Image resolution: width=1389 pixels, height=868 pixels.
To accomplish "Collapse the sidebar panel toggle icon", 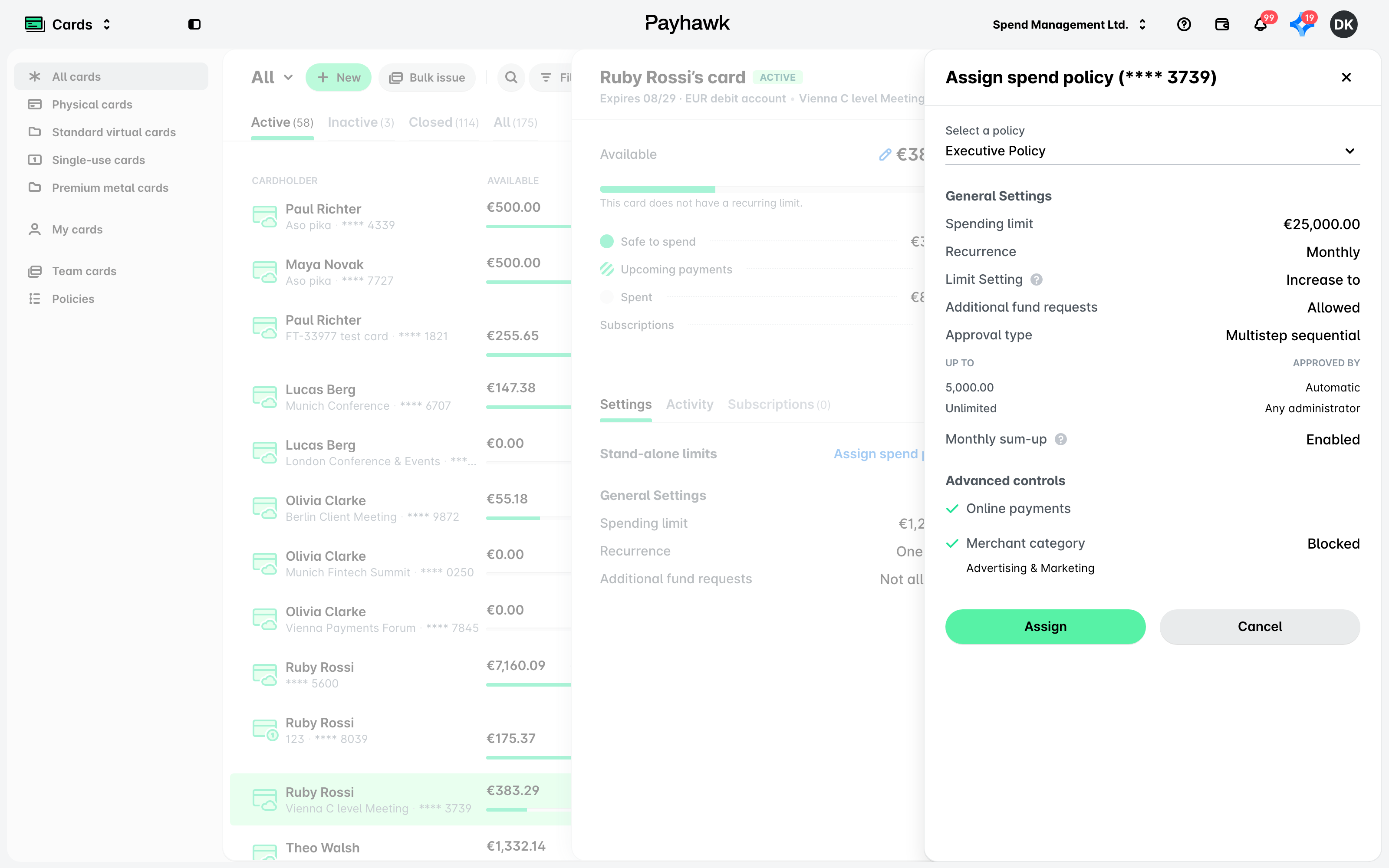I will click(x=194, y=24).
